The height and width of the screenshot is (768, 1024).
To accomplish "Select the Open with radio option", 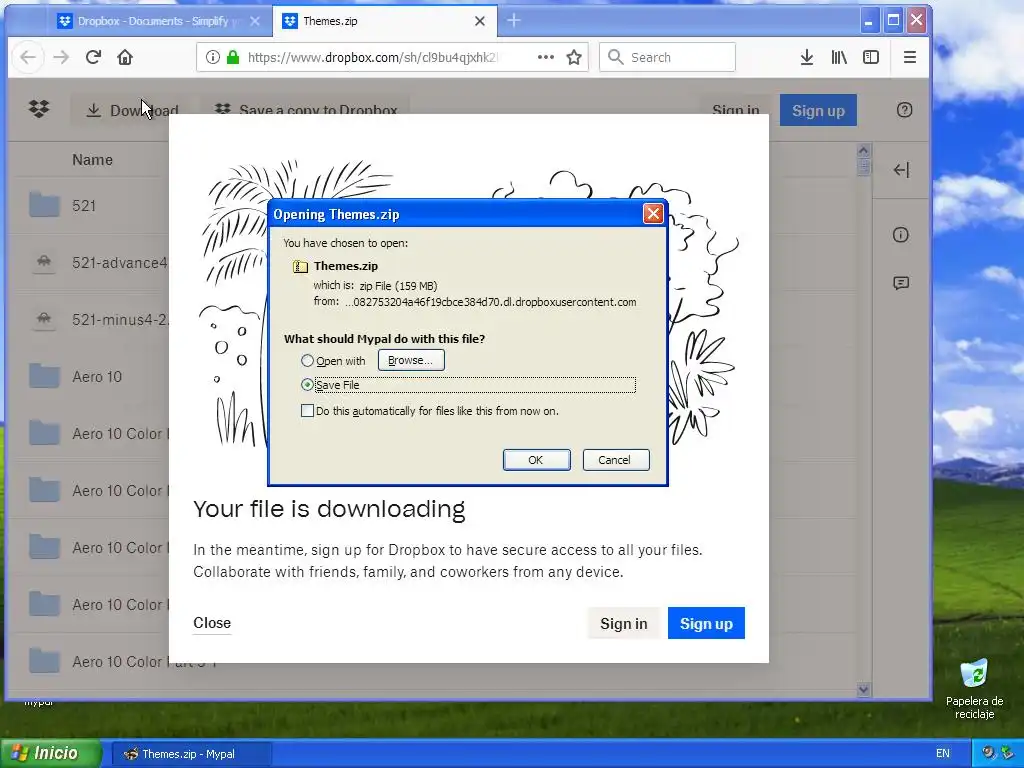I will pos(307,360).
